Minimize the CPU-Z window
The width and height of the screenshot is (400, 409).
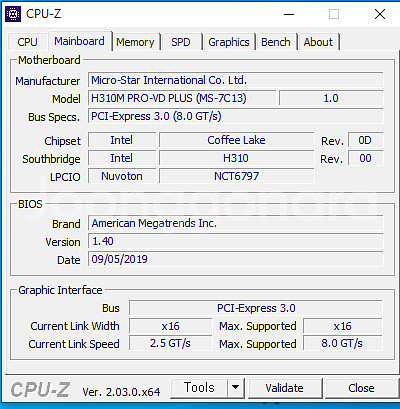tap(289, 14)
